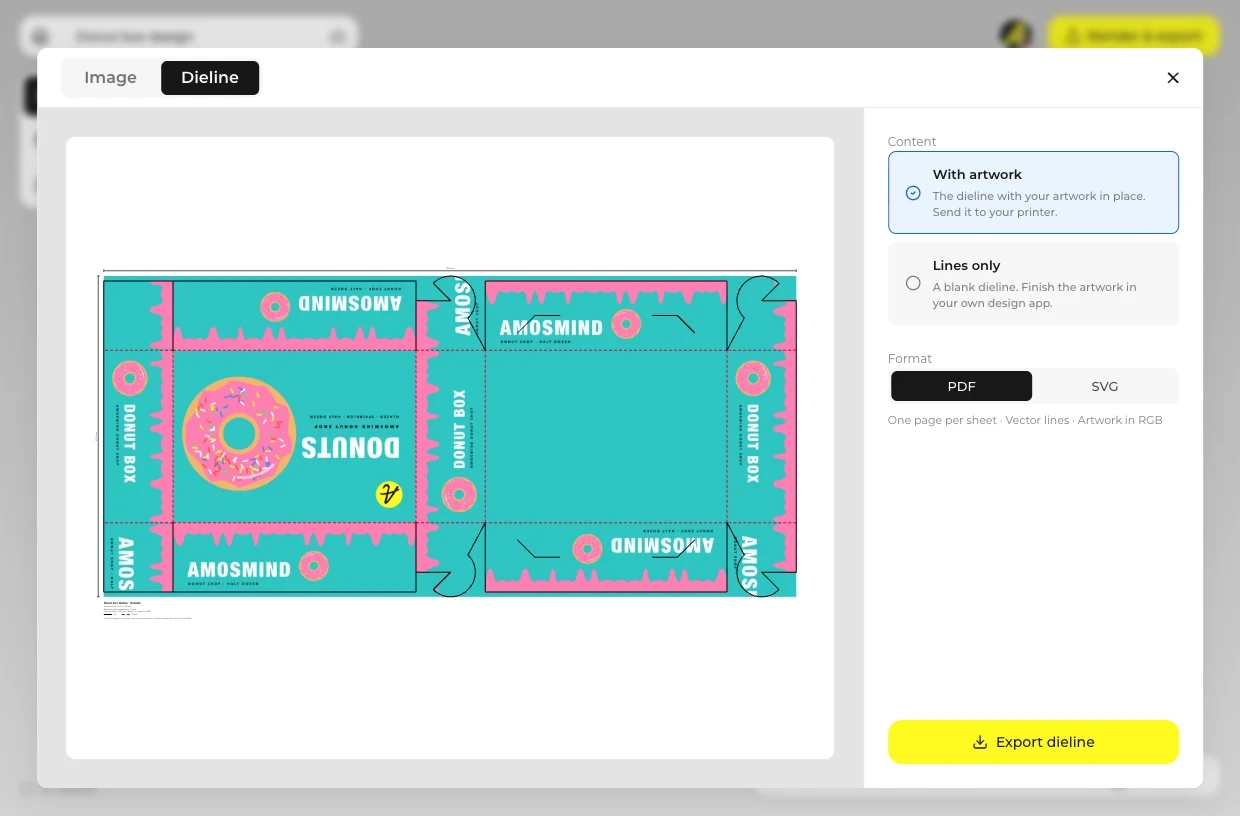Select the Lines only content option

click(x=1033, y=284)
